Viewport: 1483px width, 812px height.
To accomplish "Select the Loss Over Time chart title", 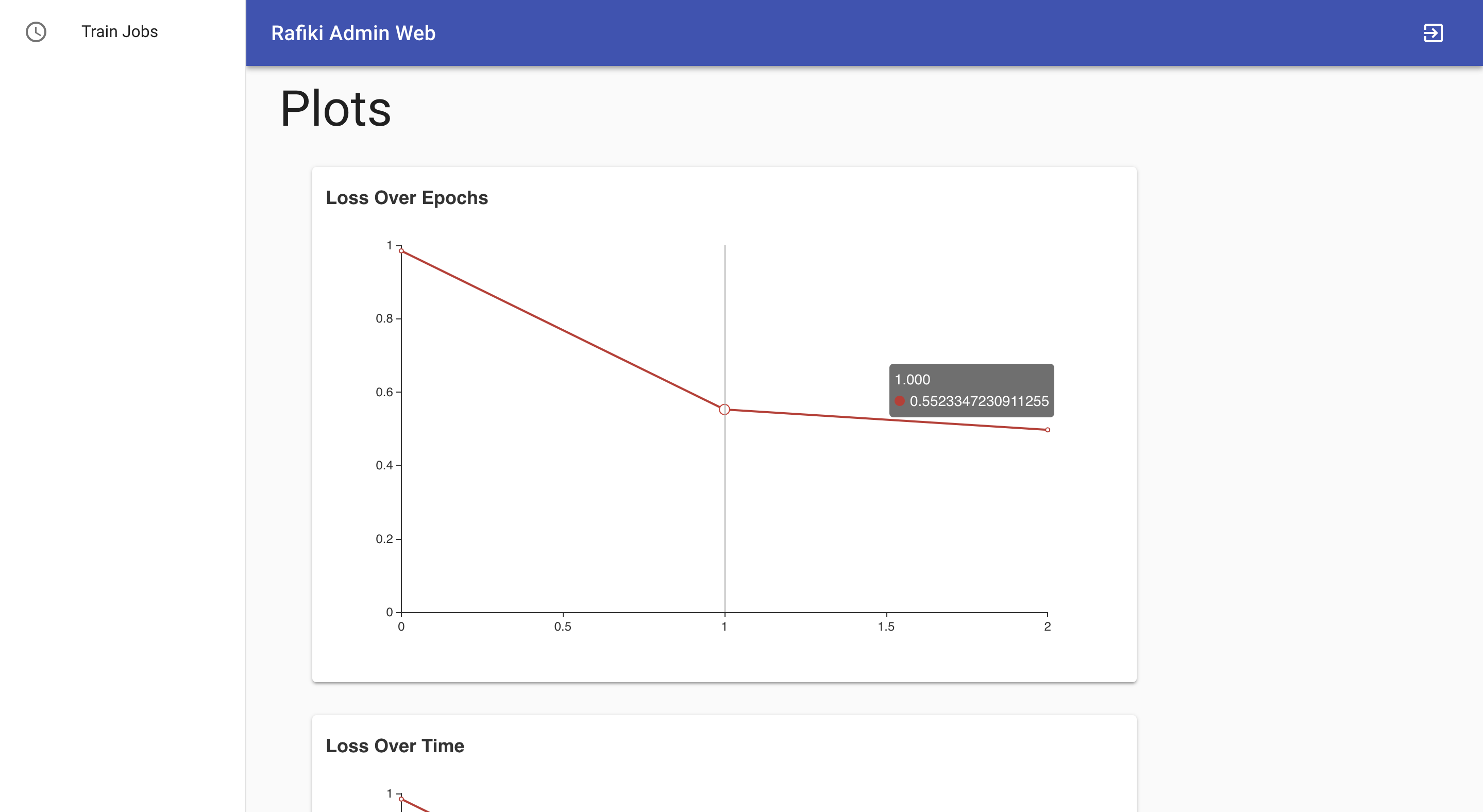I will (x=396, y=746).
